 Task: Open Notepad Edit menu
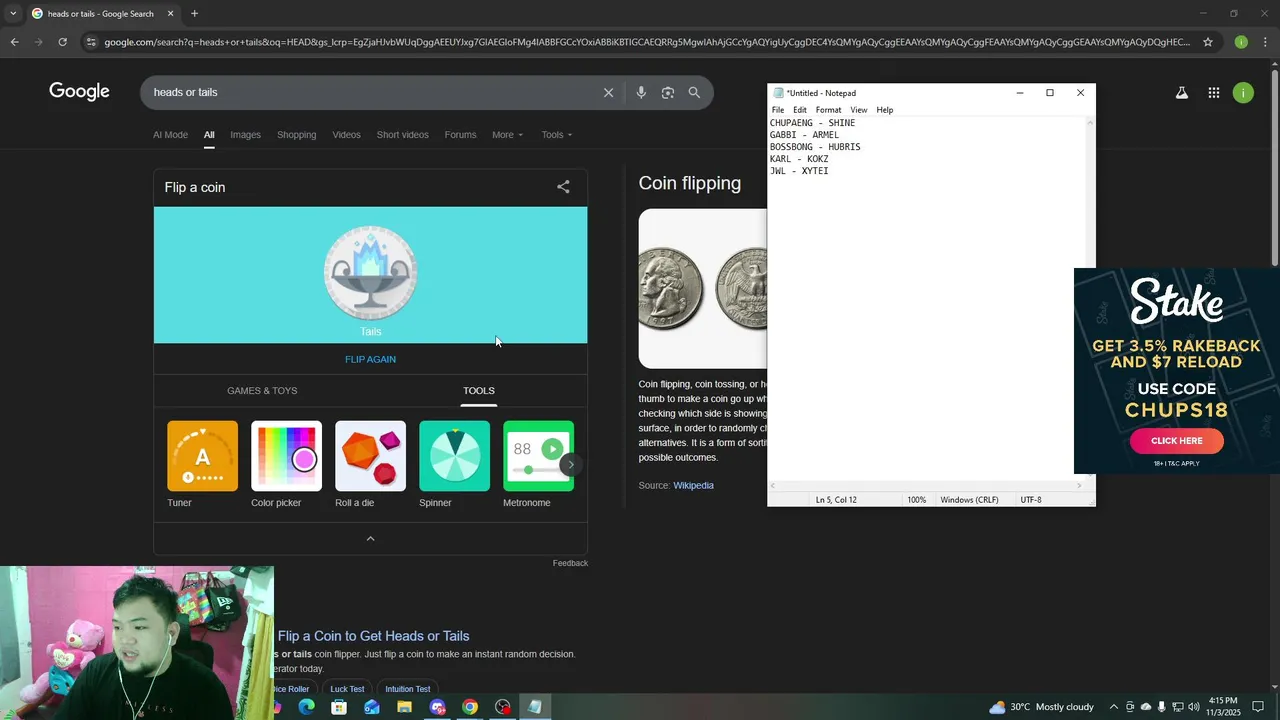click(800, 110)
